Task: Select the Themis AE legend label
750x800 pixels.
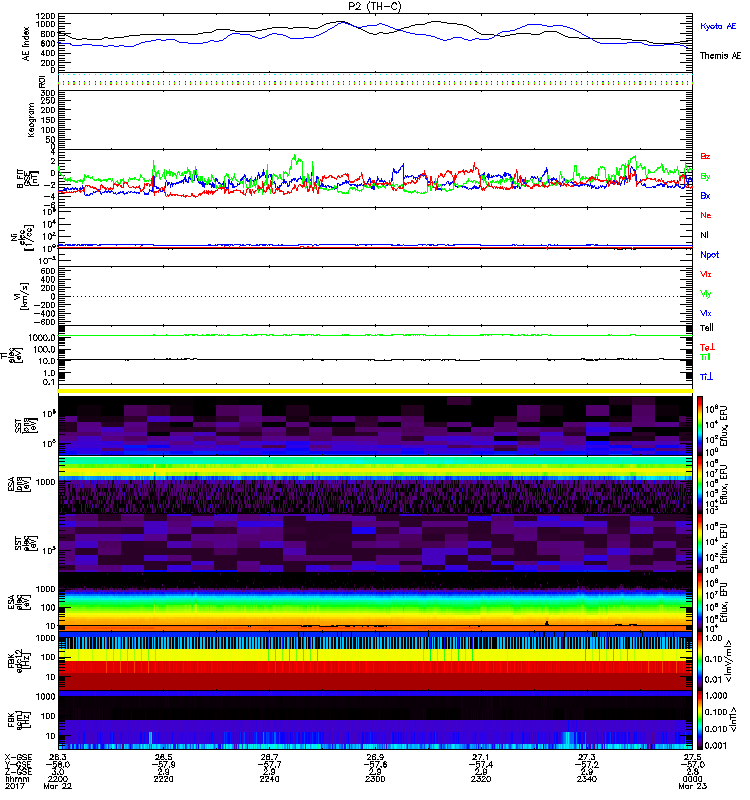Action: pos(720,56)
